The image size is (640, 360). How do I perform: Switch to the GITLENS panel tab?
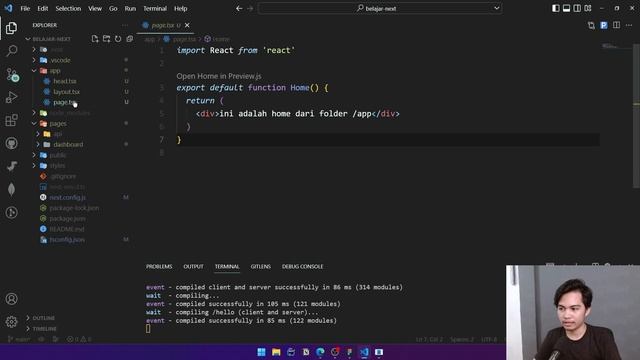[261, 267]
